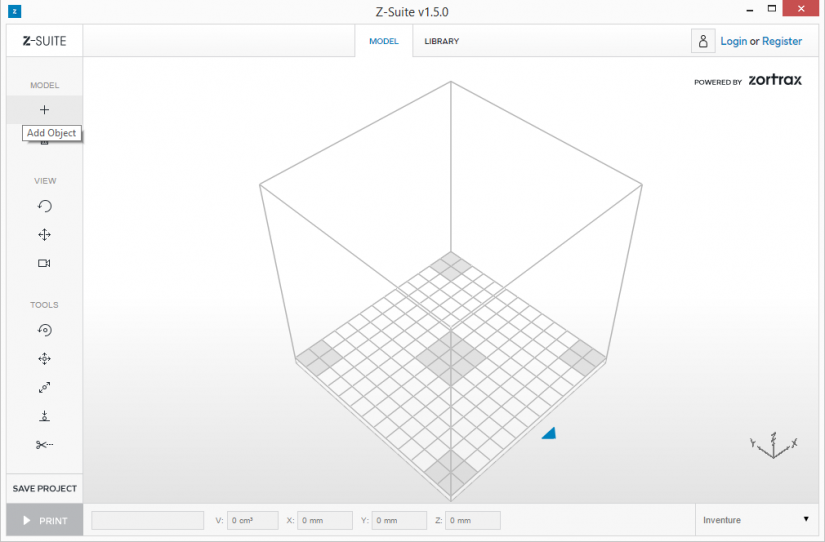Switch to the MODEL tab

[384, 41]
